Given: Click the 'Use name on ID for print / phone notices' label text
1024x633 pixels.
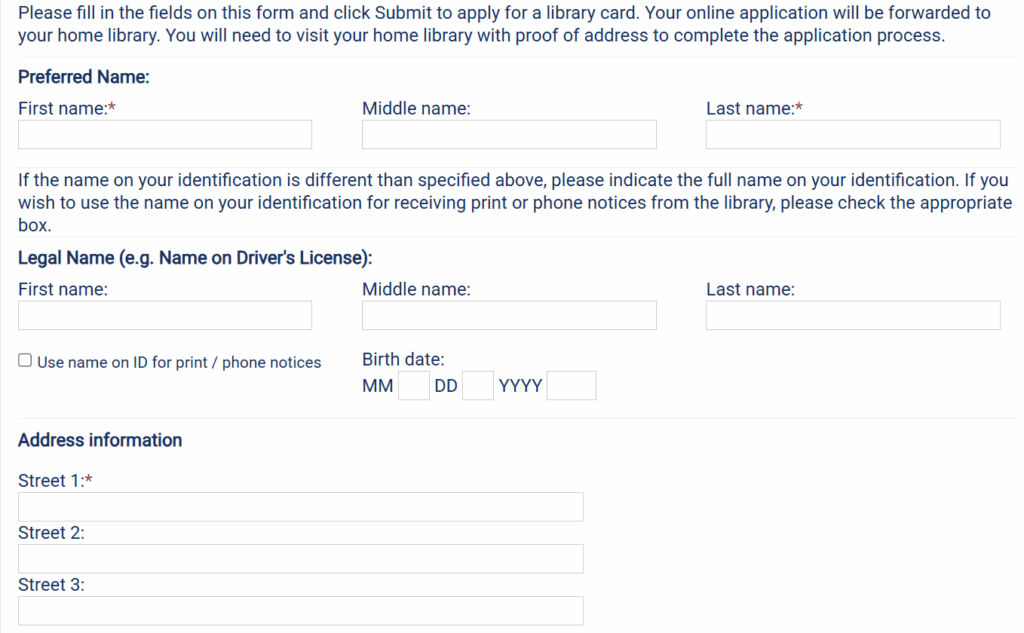Looking at the screenshot, I should pos(179,362).
